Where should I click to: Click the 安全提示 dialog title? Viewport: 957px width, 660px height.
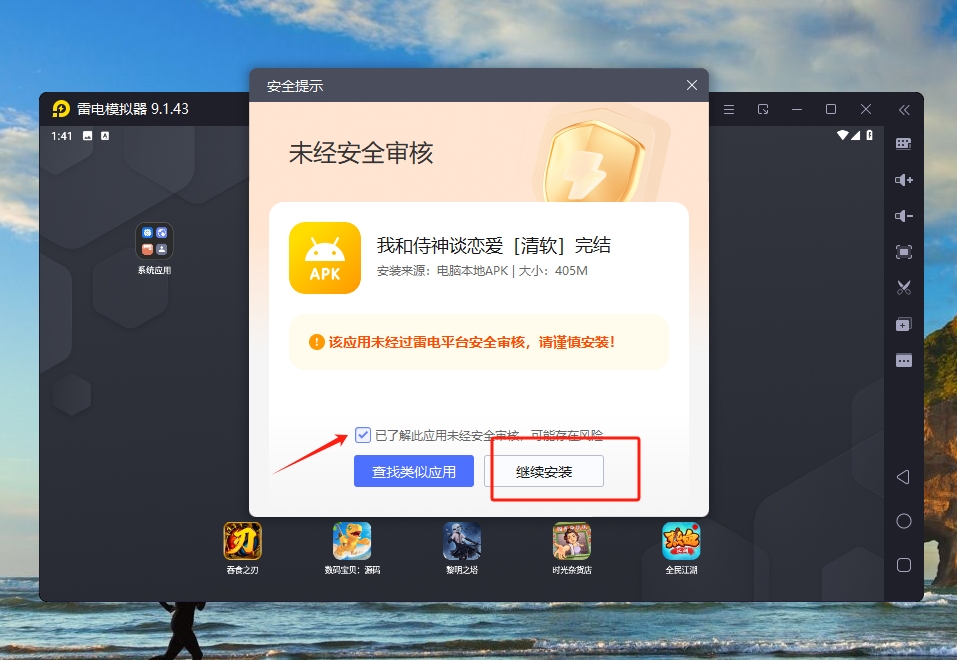[x=295, y=86]
